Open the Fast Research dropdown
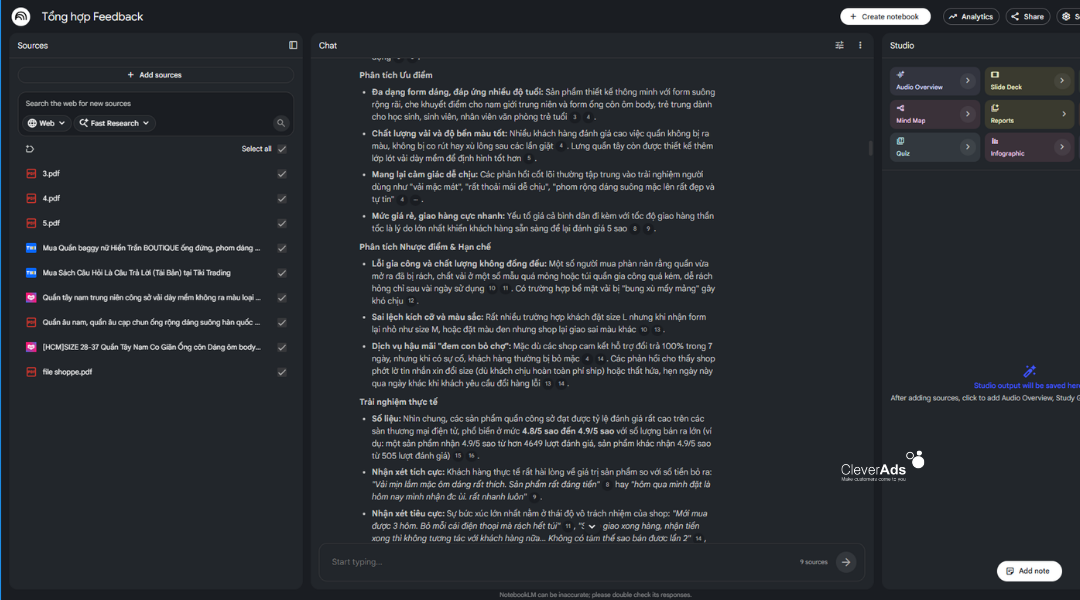1080x600 pixels. click(114, 123)
